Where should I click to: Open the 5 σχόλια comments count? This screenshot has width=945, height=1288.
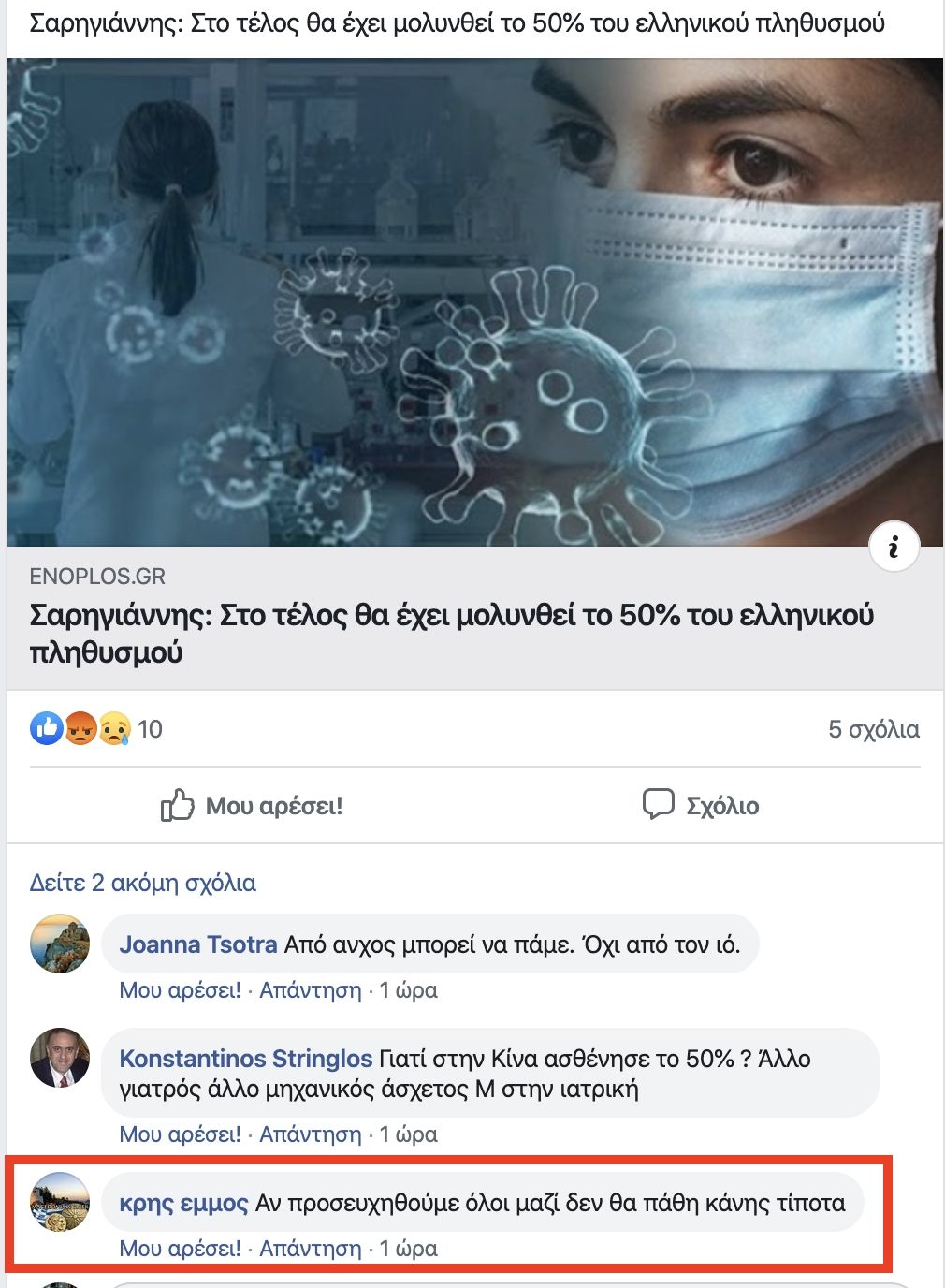click(874, 729)
